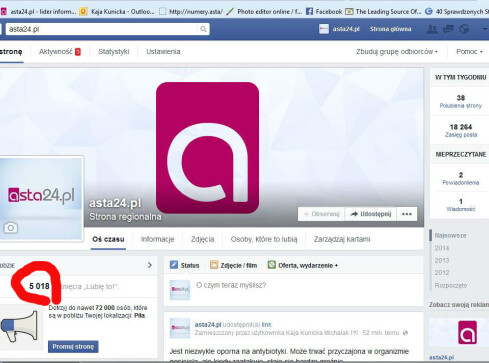The height and width of the screenshot is (363, 489).
Task: Go to Strona główna
Action: tap(390, 29)
